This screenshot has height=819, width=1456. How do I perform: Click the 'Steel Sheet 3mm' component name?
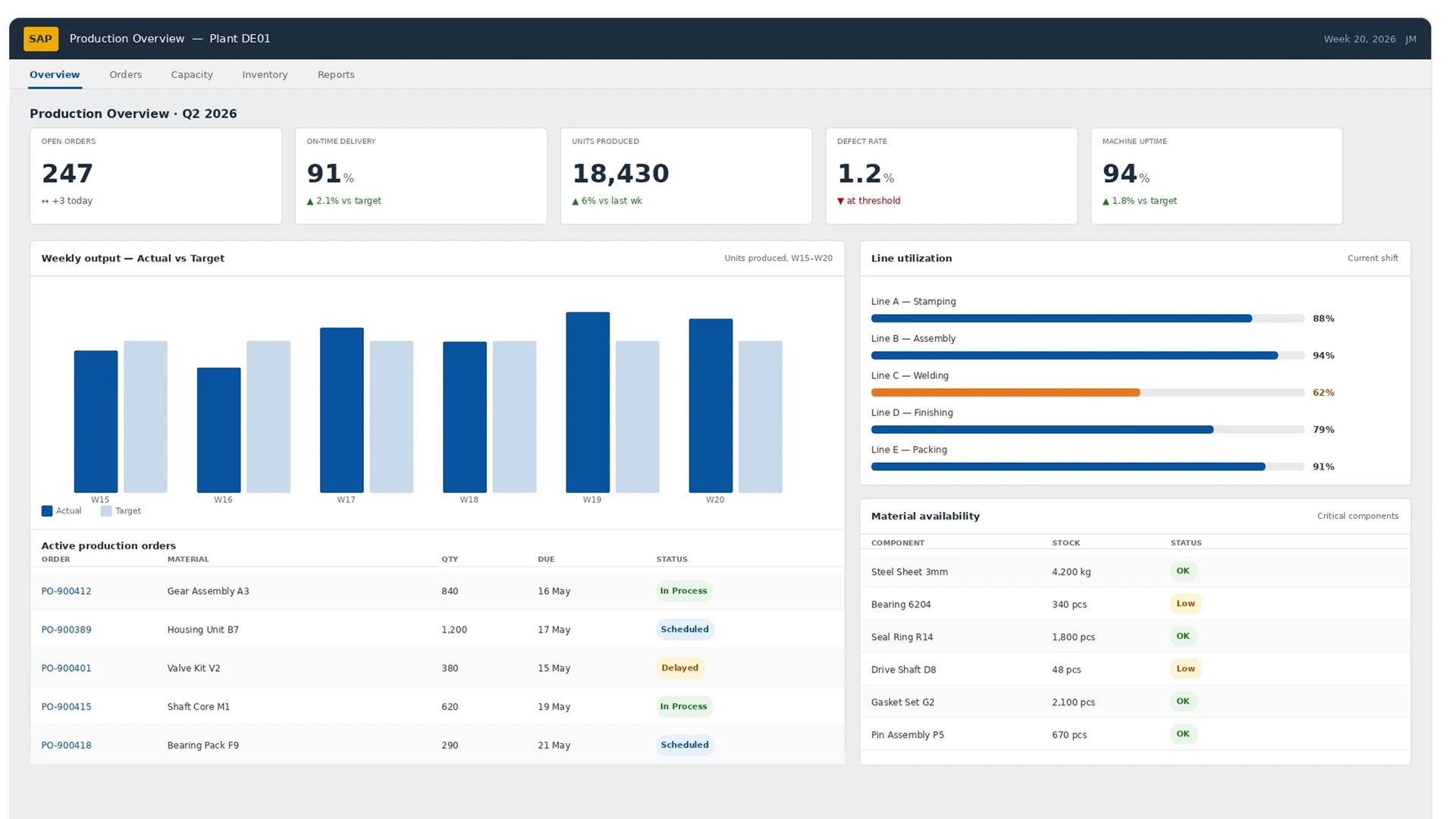[909, 573]
